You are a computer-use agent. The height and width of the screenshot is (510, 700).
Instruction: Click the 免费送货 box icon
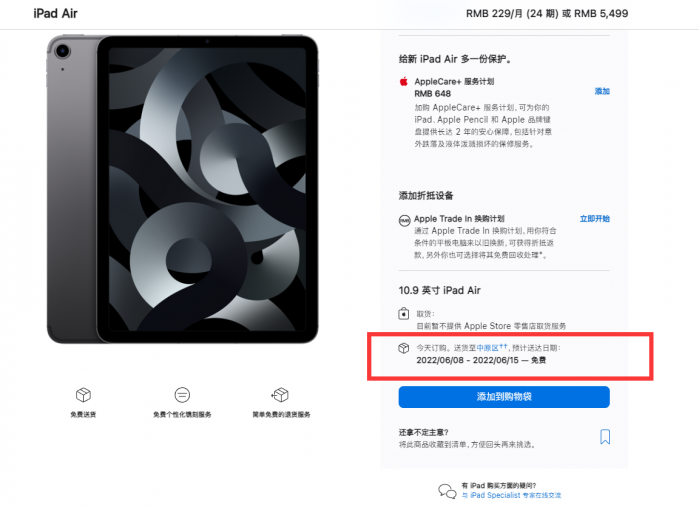coord(84,395)
